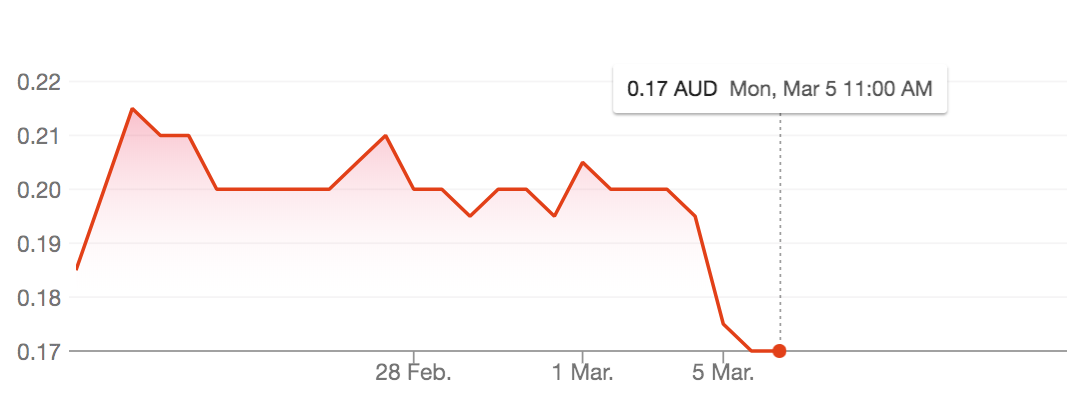The image size is (1087, 399).
Task: Click the line's starting point near 0.185
Action: tap(76, 269)
